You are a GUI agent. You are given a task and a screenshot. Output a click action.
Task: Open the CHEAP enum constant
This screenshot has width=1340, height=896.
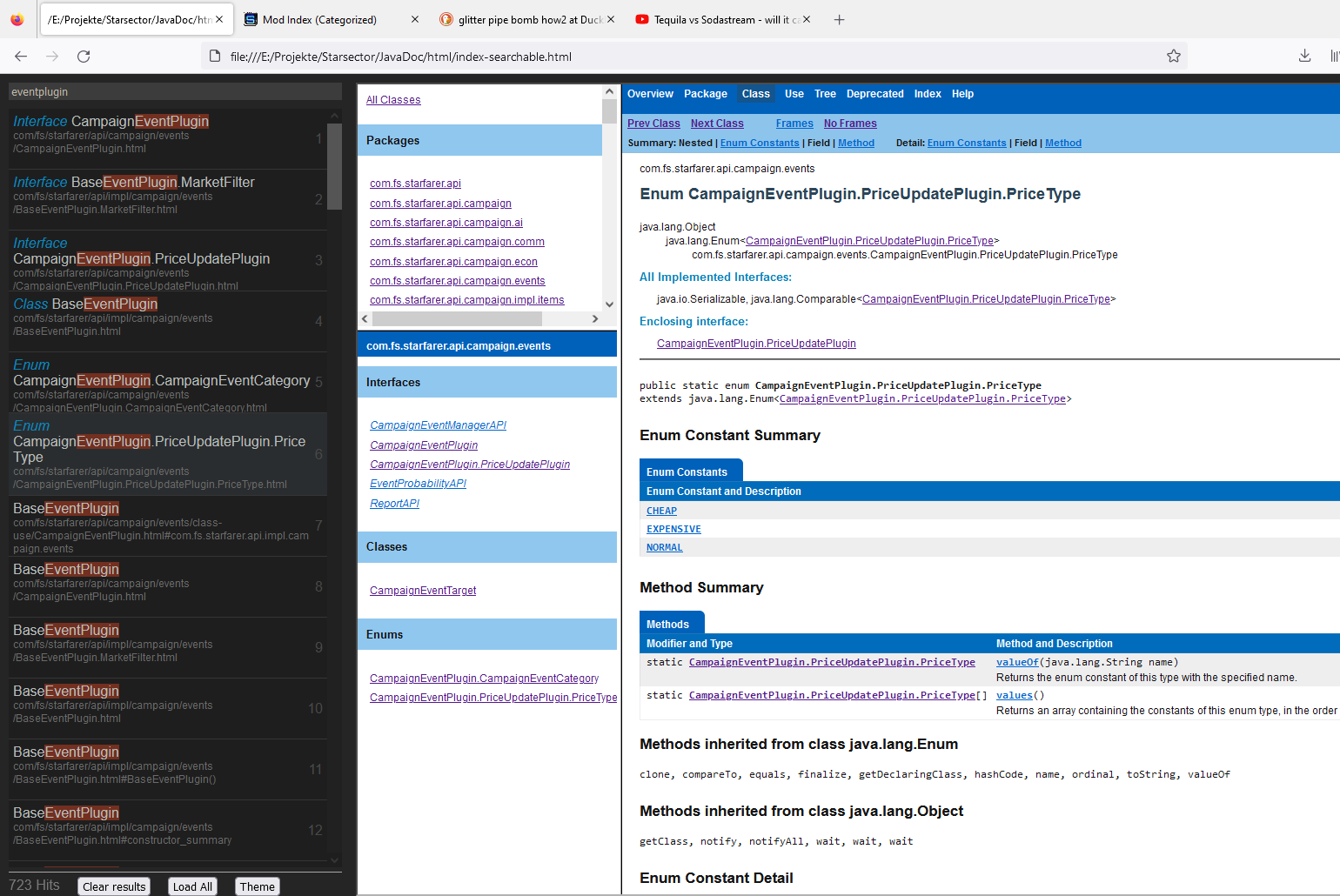[x=661, y=512]
